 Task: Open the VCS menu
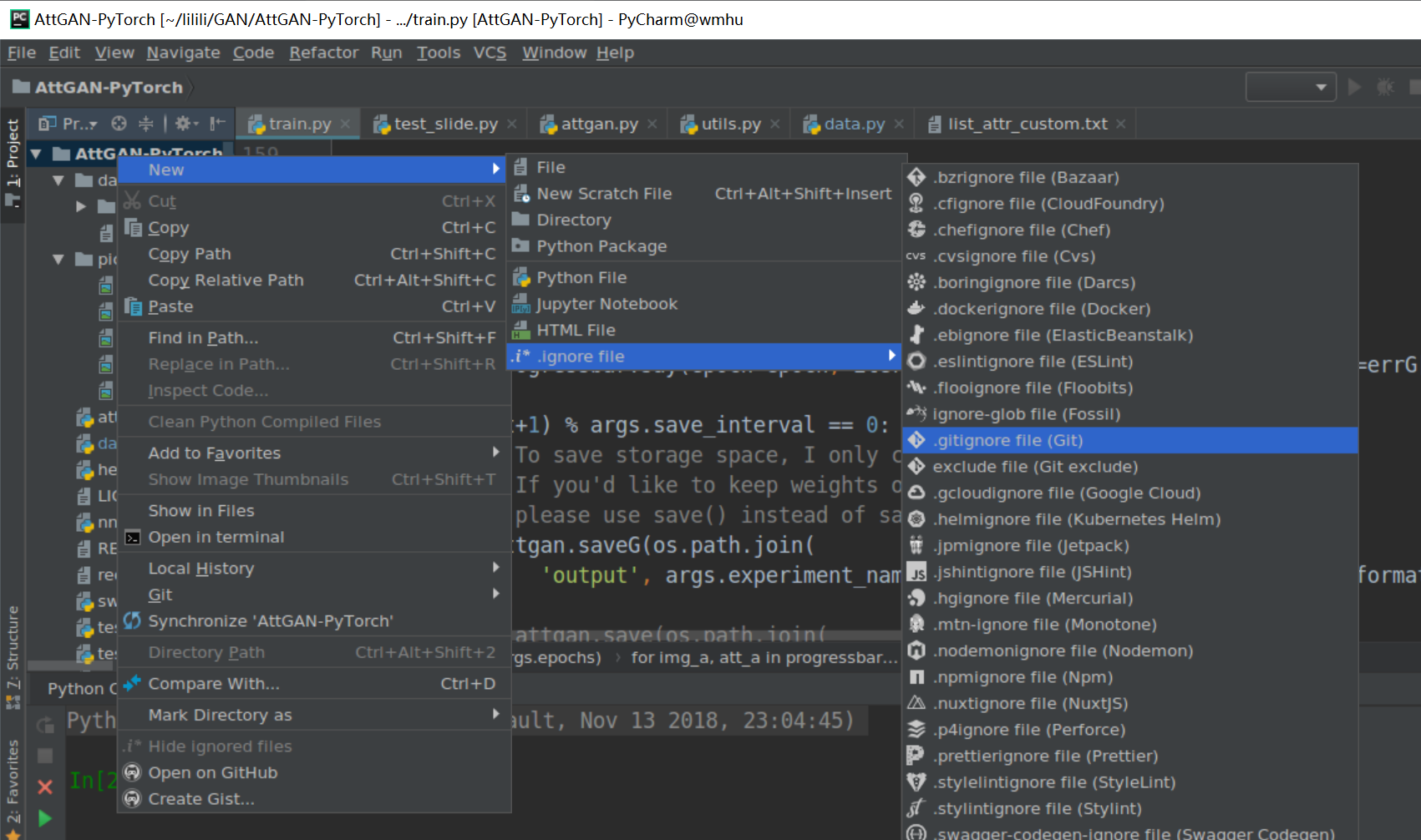(490, 53)
